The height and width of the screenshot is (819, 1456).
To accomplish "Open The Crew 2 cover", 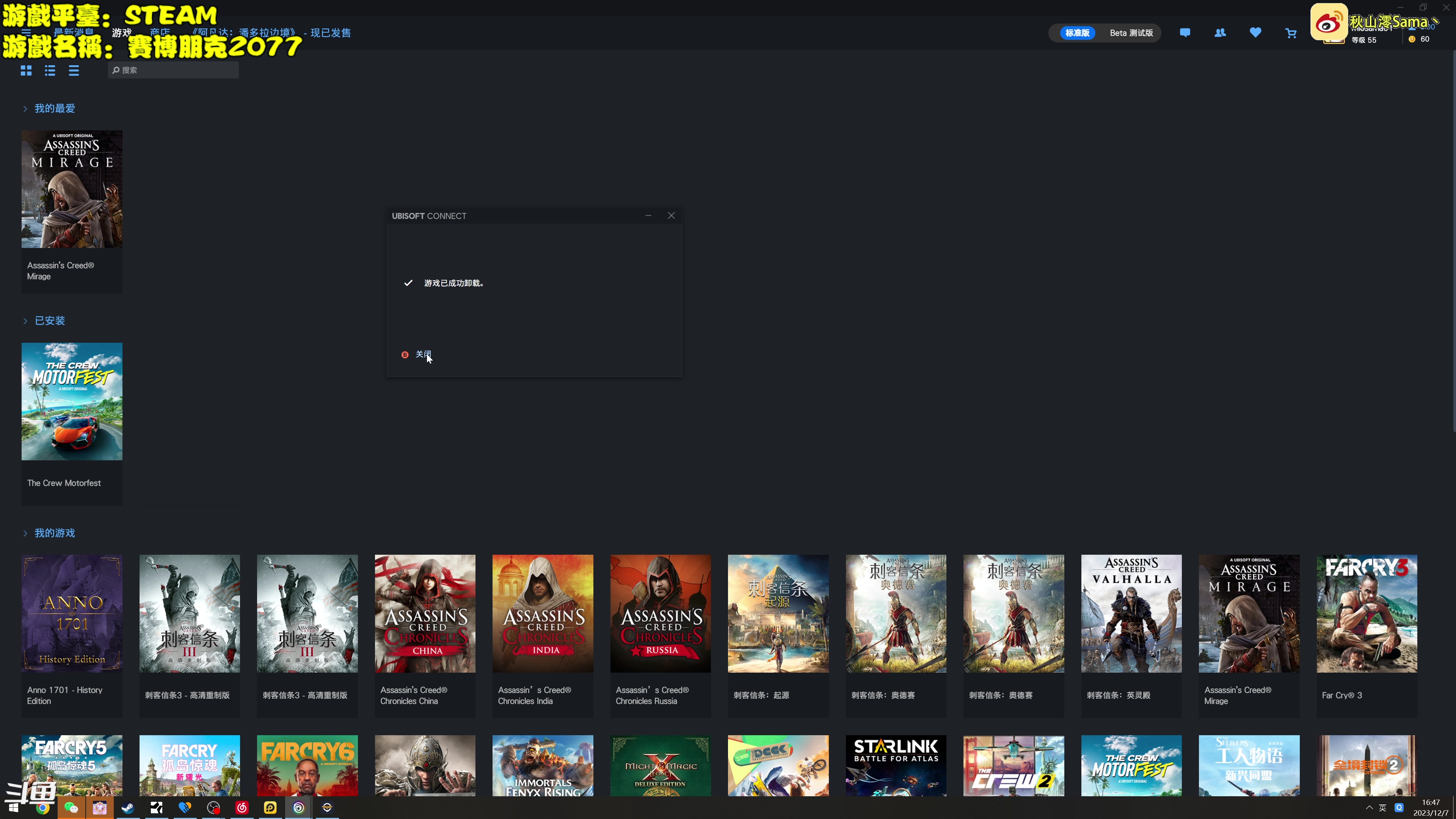I will (1014, 766).
